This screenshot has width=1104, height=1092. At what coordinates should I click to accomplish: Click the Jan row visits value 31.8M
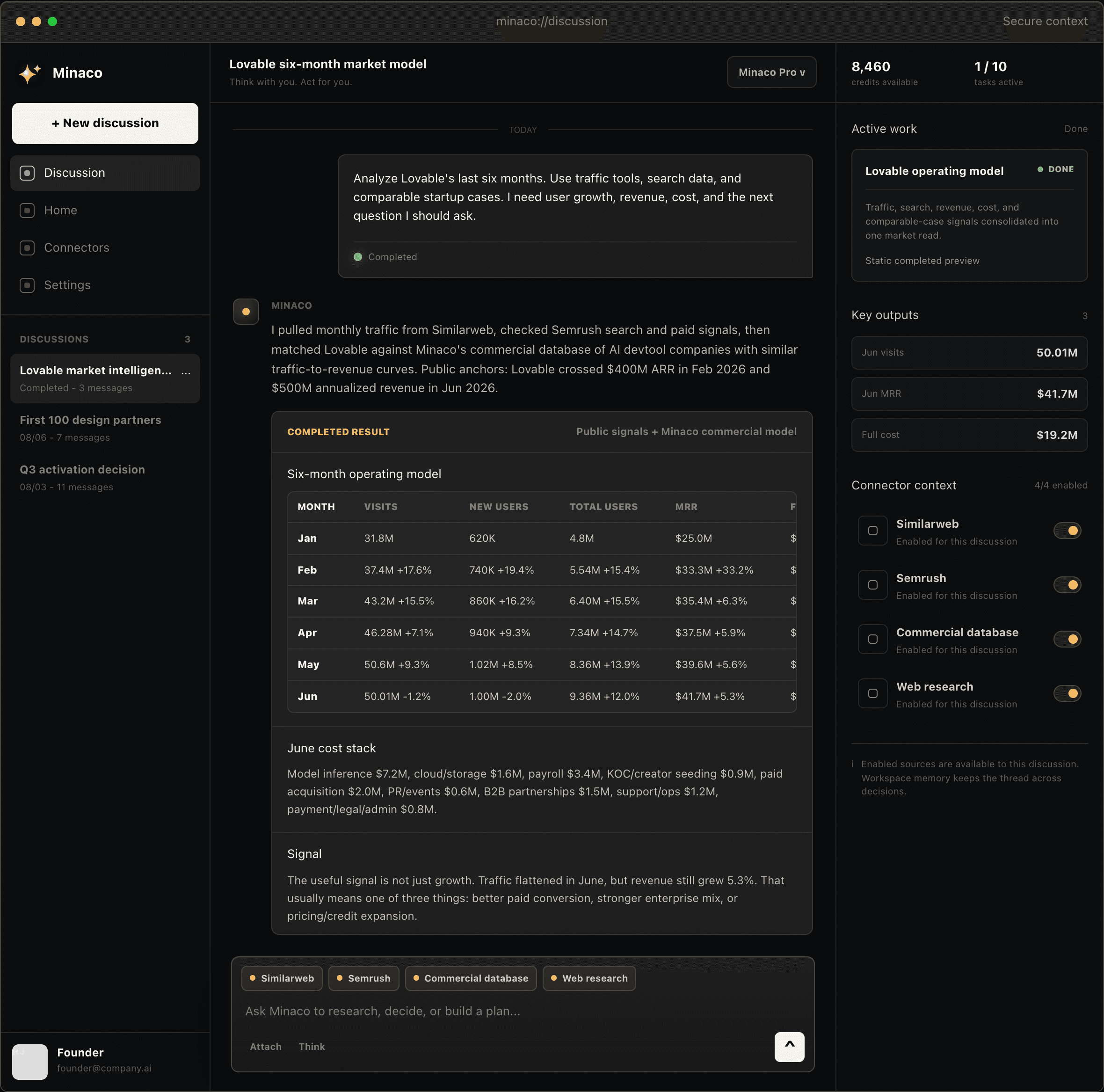(379, 539)
